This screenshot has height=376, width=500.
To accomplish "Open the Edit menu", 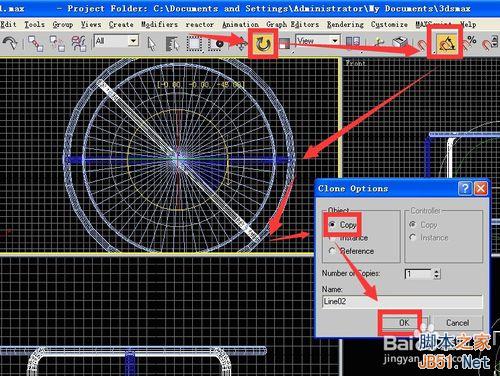I will [8, 24].
